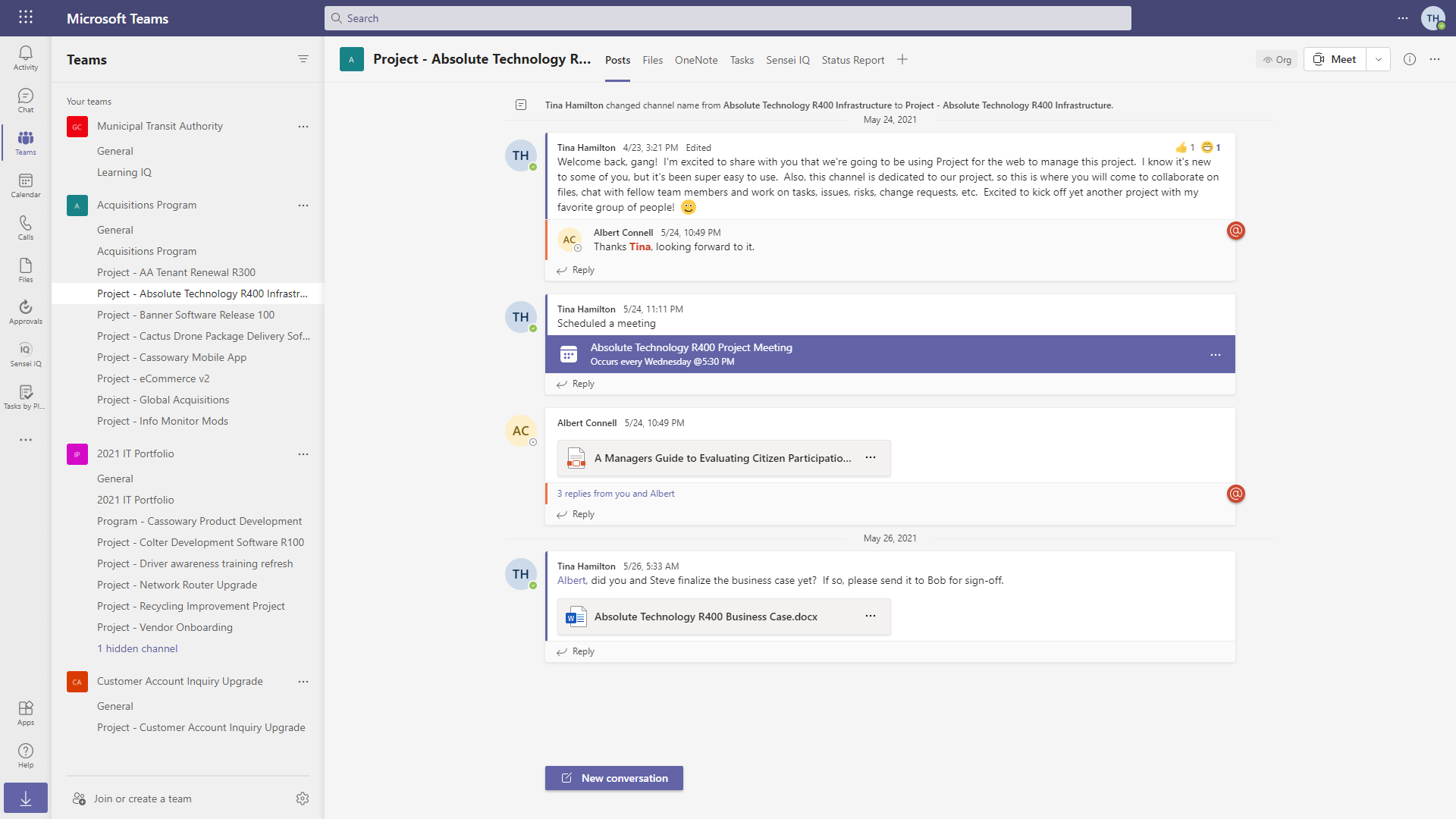Viewport: 1456px width, 819px height.
Task: Expand Meet options dropdown arrow
Action: 1379,59
